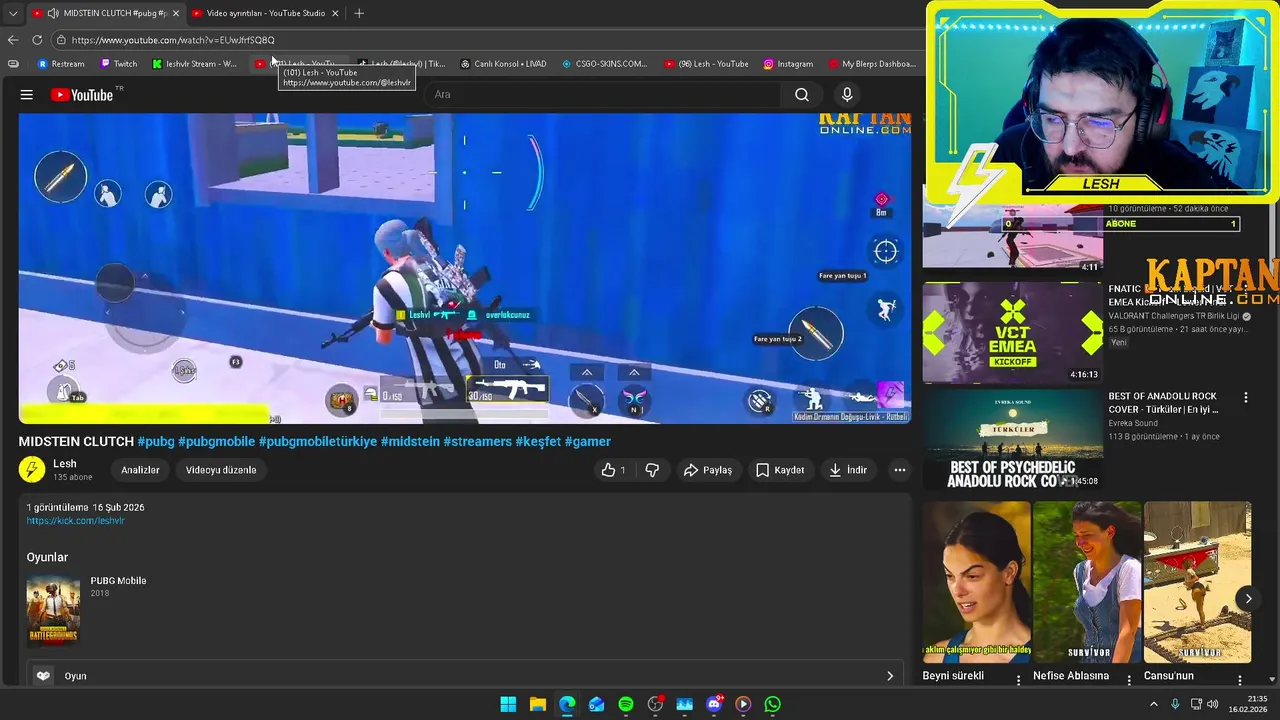This screenshot has width=1280, height=720.
Task: Click the browser address bar URL
Action: pos(173,40)
